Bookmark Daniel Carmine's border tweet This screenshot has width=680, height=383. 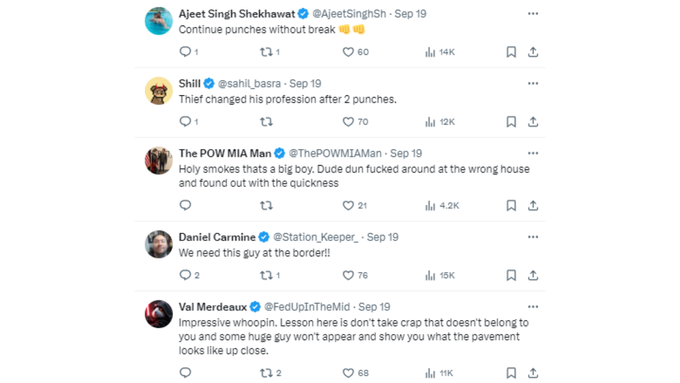[511, 275]
